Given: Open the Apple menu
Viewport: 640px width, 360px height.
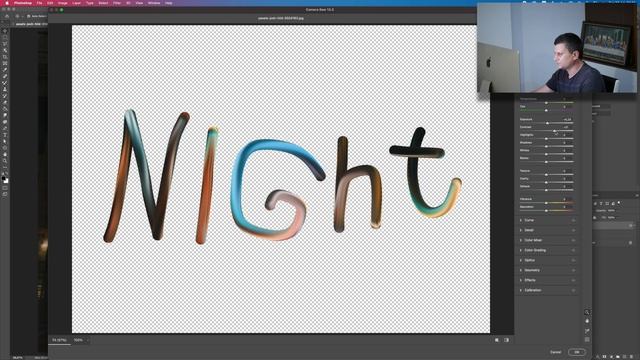Looking at the screenshot, I should pyautogui.click(x=7, y=3).
